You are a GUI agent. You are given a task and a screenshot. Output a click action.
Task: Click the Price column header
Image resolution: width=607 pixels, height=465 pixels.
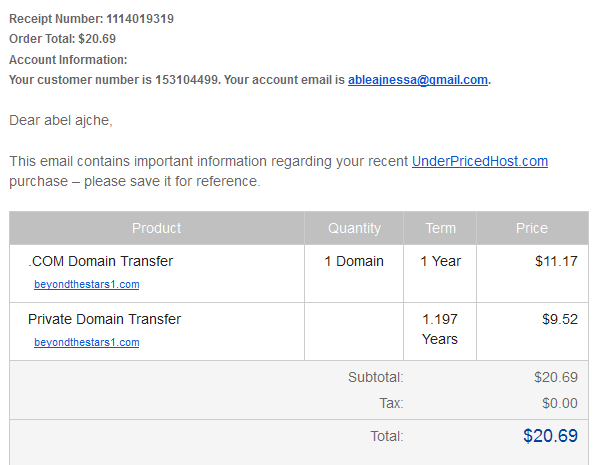[x=532, y=228]
